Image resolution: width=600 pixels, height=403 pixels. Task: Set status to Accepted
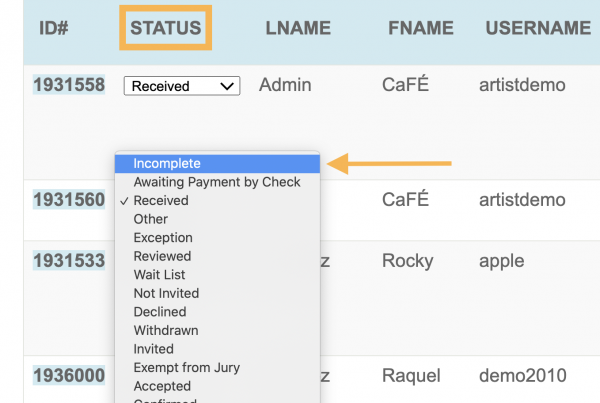pyautogui.click(x=217, y=386)
